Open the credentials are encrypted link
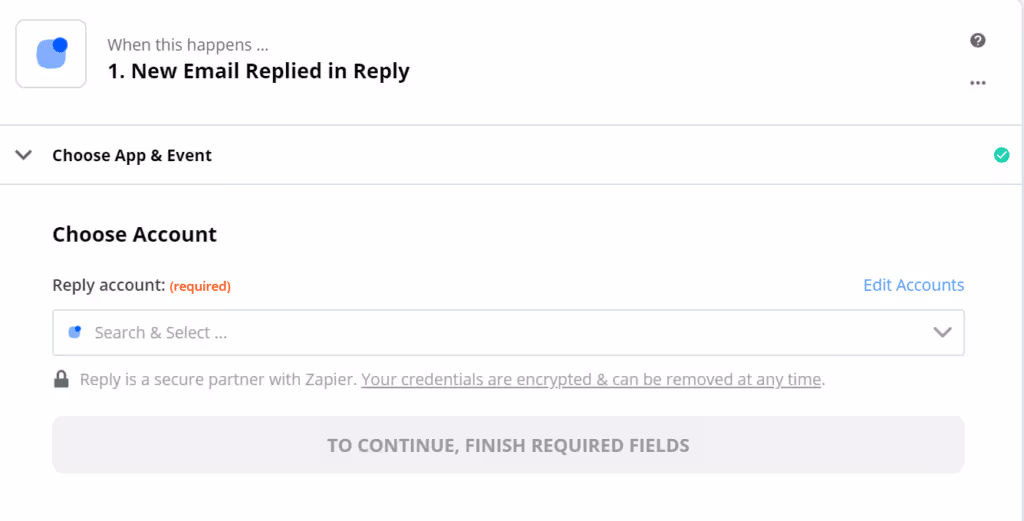This screenshot has height=521, width=1024. pos(591,379)
